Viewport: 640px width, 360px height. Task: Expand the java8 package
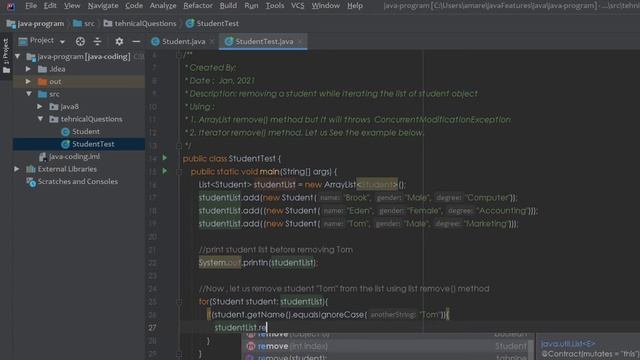pyautogui.click(x=40, y=107)
